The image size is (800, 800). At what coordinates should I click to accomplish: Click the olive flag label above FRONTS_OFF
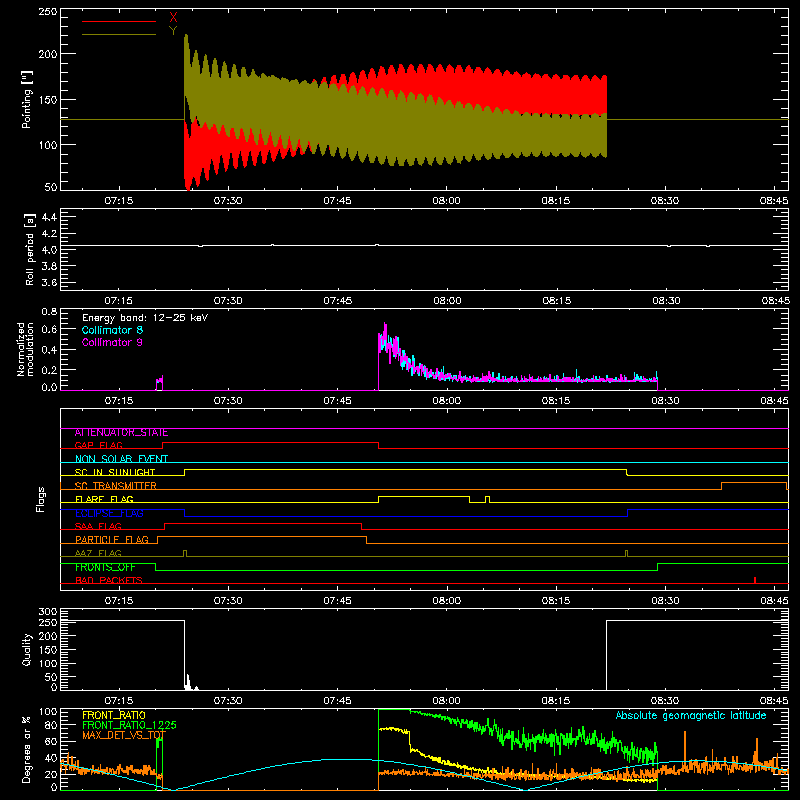(x=98, y=554)
